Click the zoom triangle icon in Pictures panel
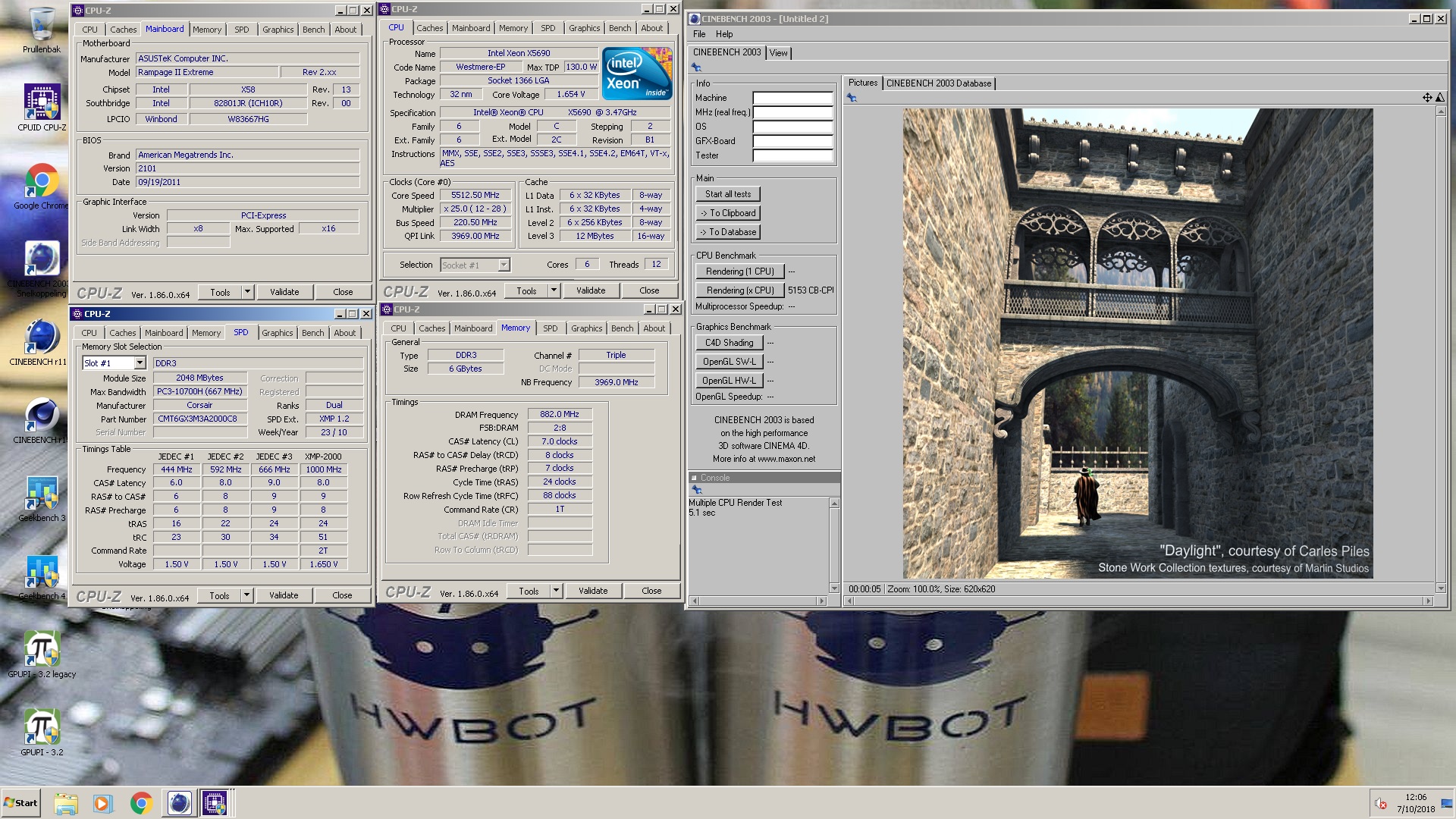This screenshot has width=1456, height=819. click(x=1440, y=97)
